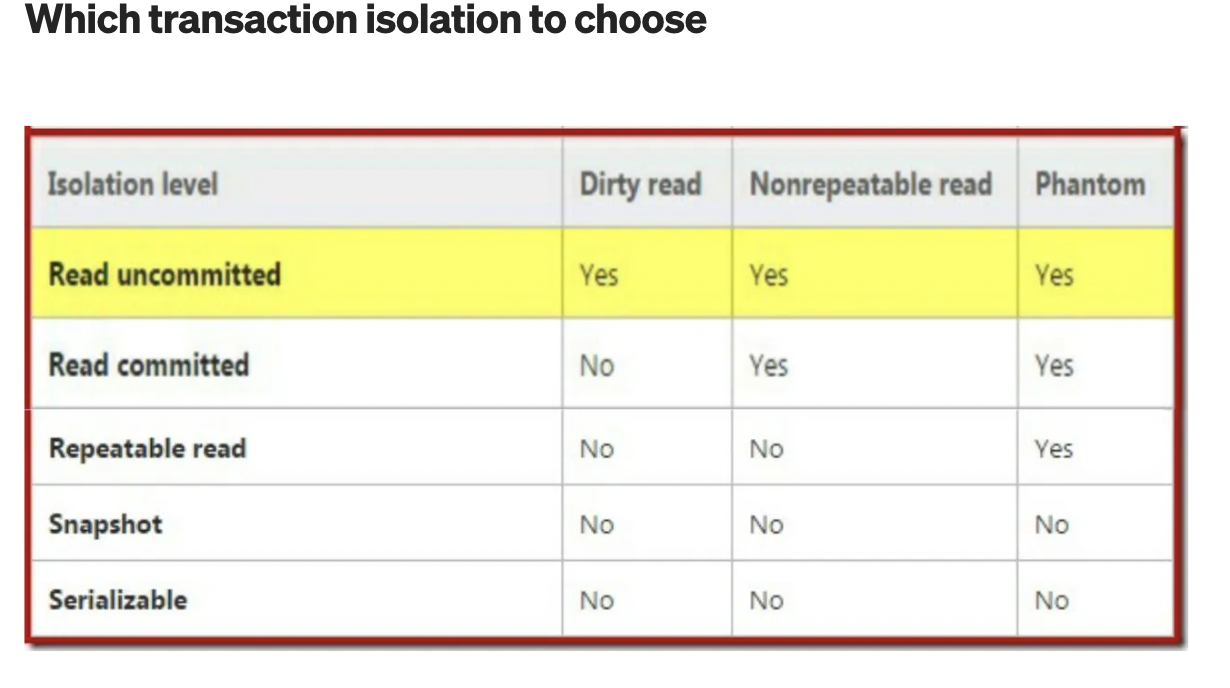Select the "Dirty read" column header
Image resolution: width=1230 pixels, height=688 pixels.
[x=640, y=184]
